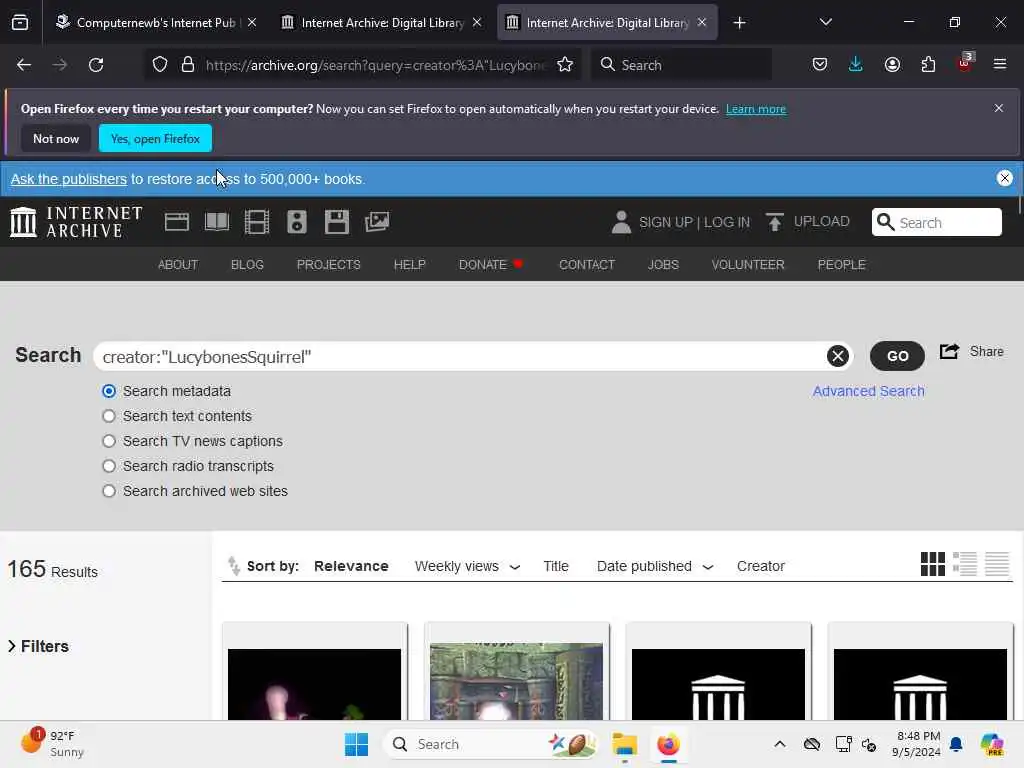Switch to tile grid view
1024x768 pixels.
[933, 564]
